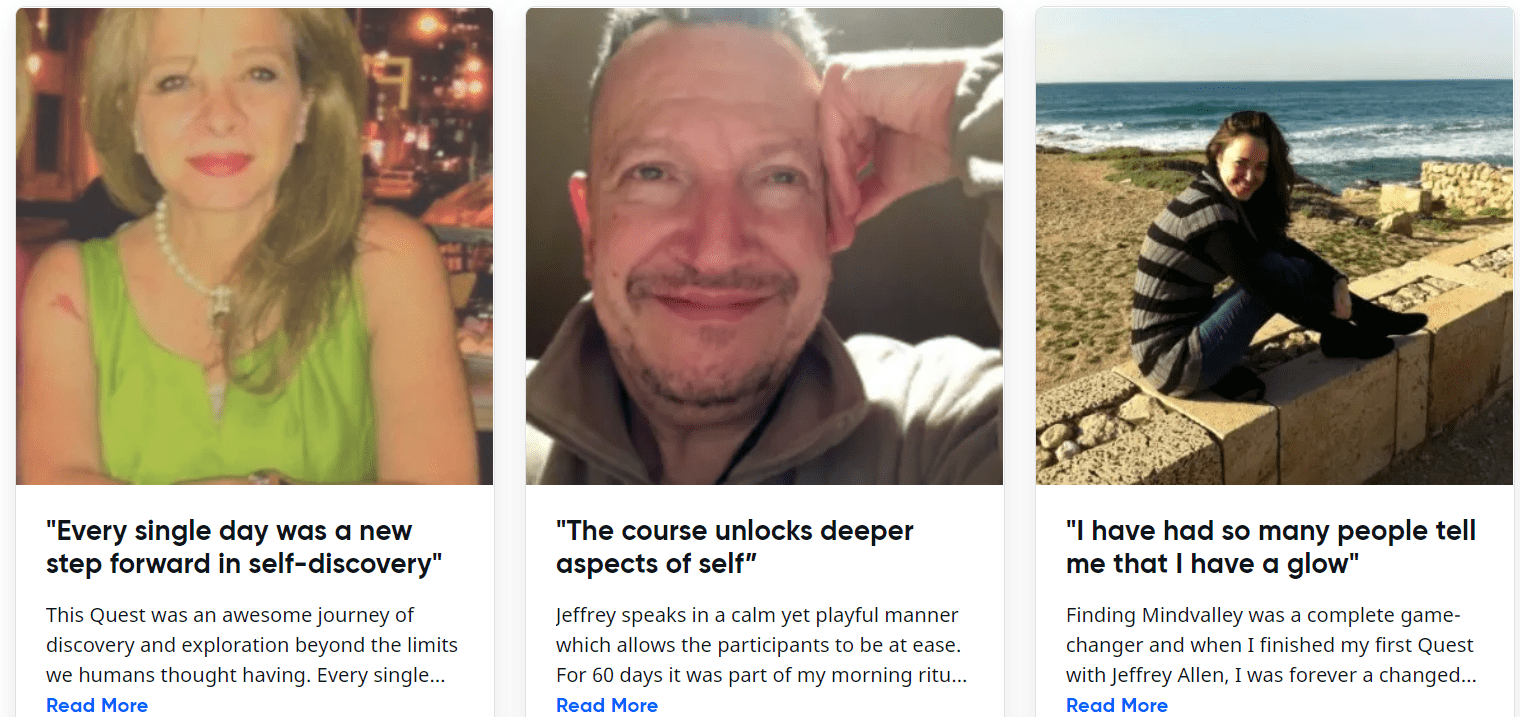Open the photo of woman sitting on seaside wall
Screen dimensions: 1520x717
click(1274, 247)
